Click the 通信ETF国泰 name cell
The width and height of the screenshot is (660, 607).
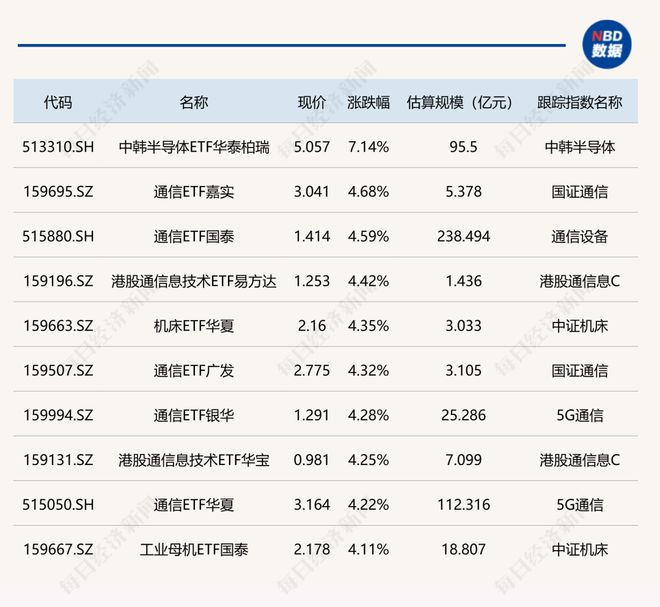coord(194,237)
